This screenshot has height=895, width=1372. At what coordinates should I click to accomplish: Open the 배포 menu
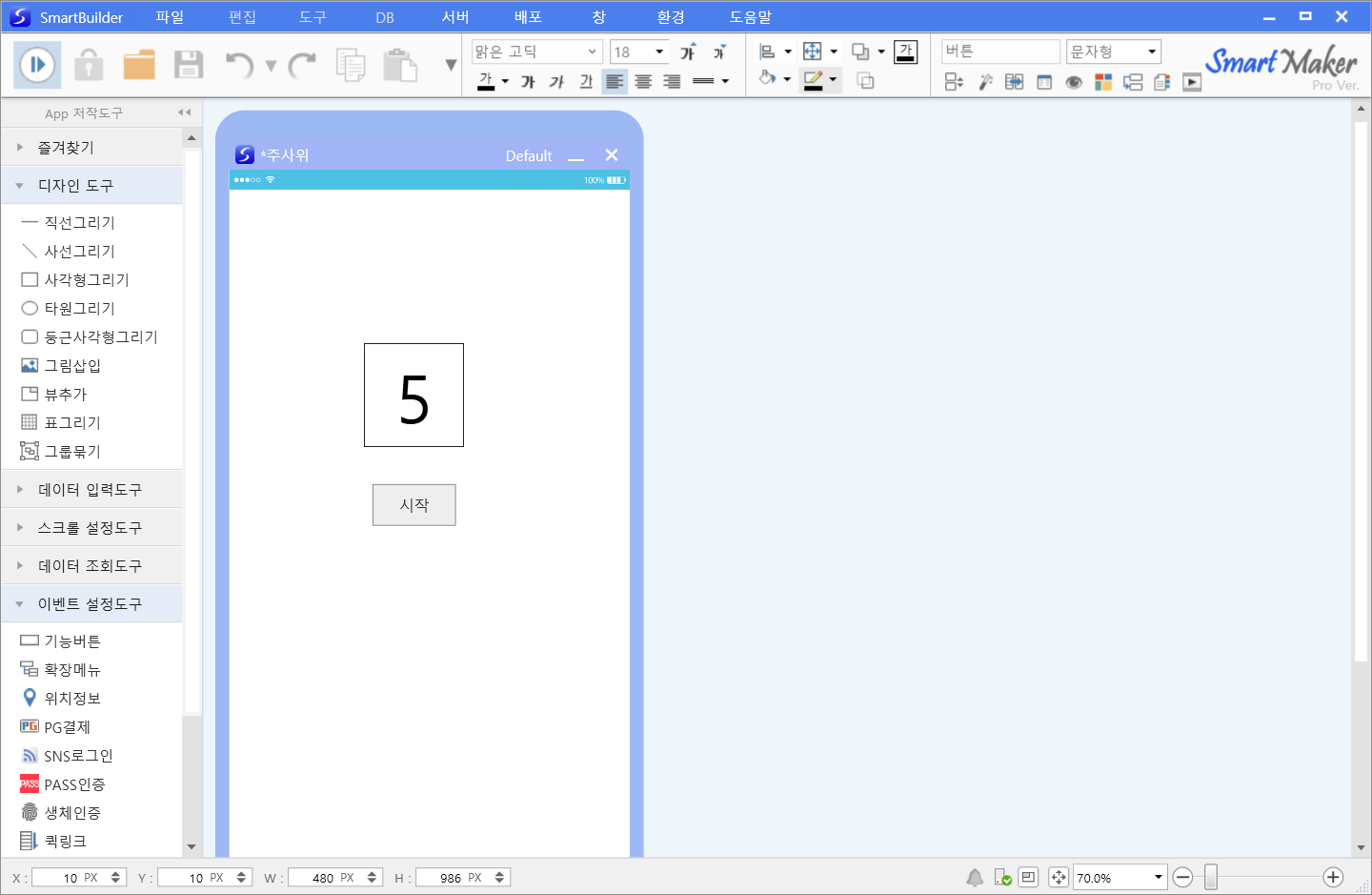coord(528,17)
